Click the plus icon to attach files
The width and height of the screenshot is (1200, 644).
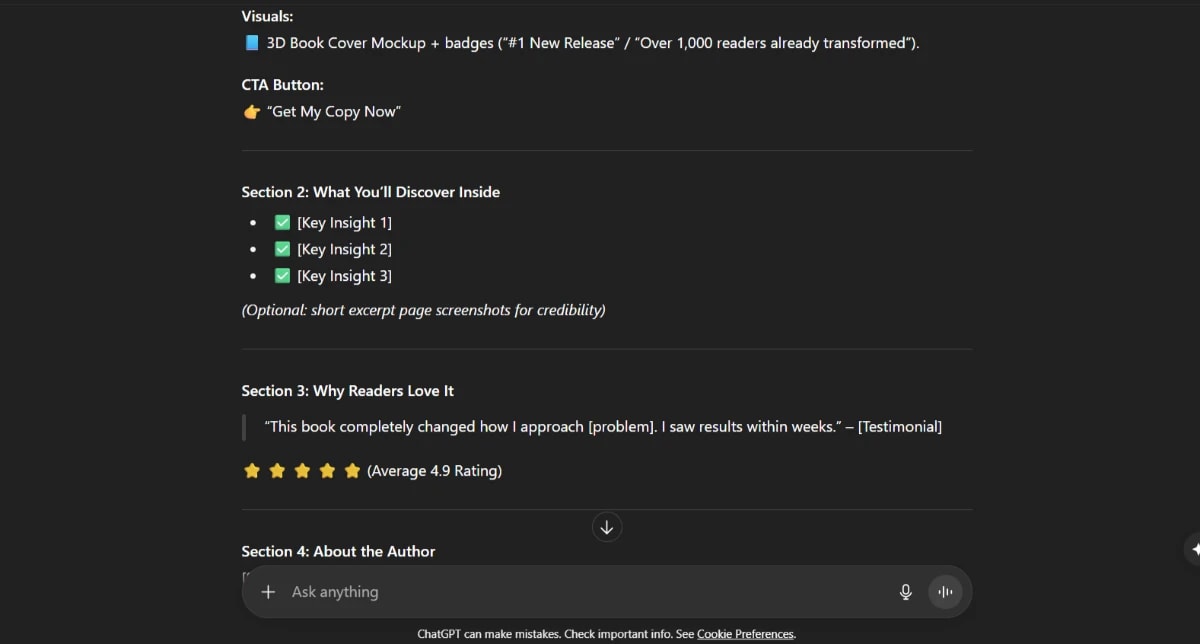pos(268,591)
